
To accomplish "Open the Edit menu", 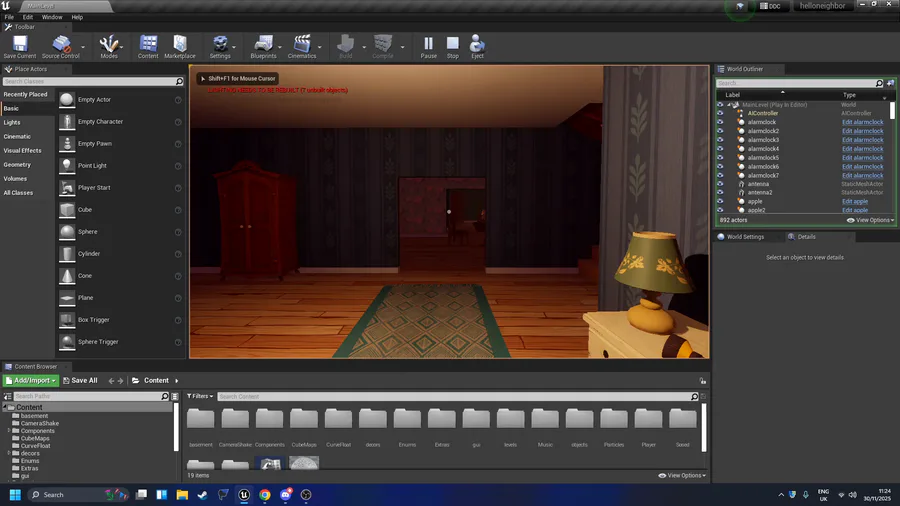I will coord(28,17).
